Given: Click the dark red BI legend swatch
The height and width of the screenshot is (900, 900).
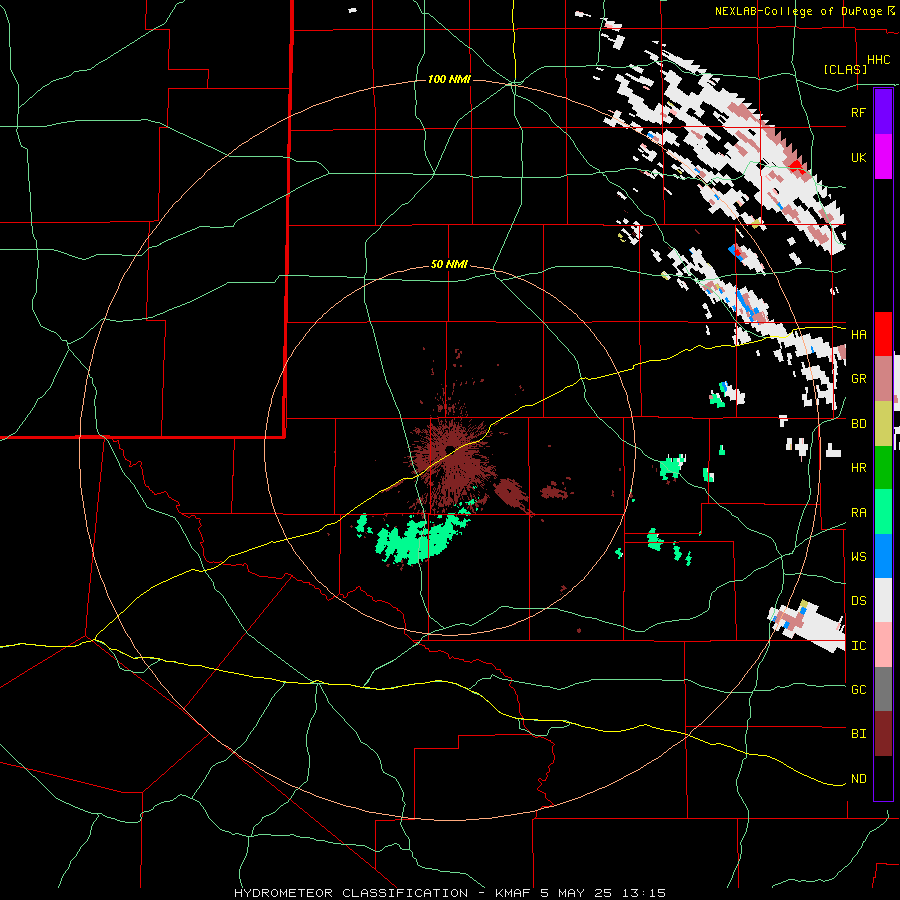Looking at the screenshot, I should (x=883, y=734).
